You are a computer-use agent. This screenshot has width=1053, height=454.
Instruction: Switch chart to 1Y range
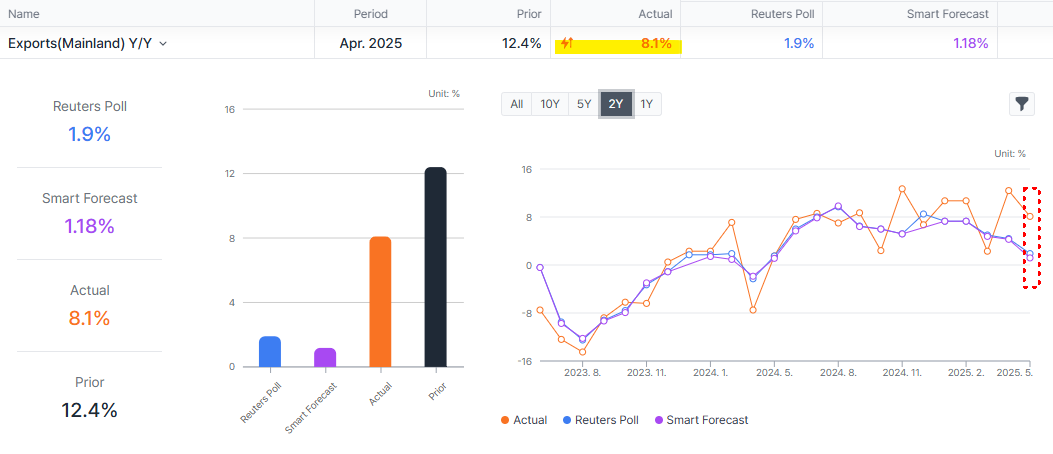coord(646,104)
